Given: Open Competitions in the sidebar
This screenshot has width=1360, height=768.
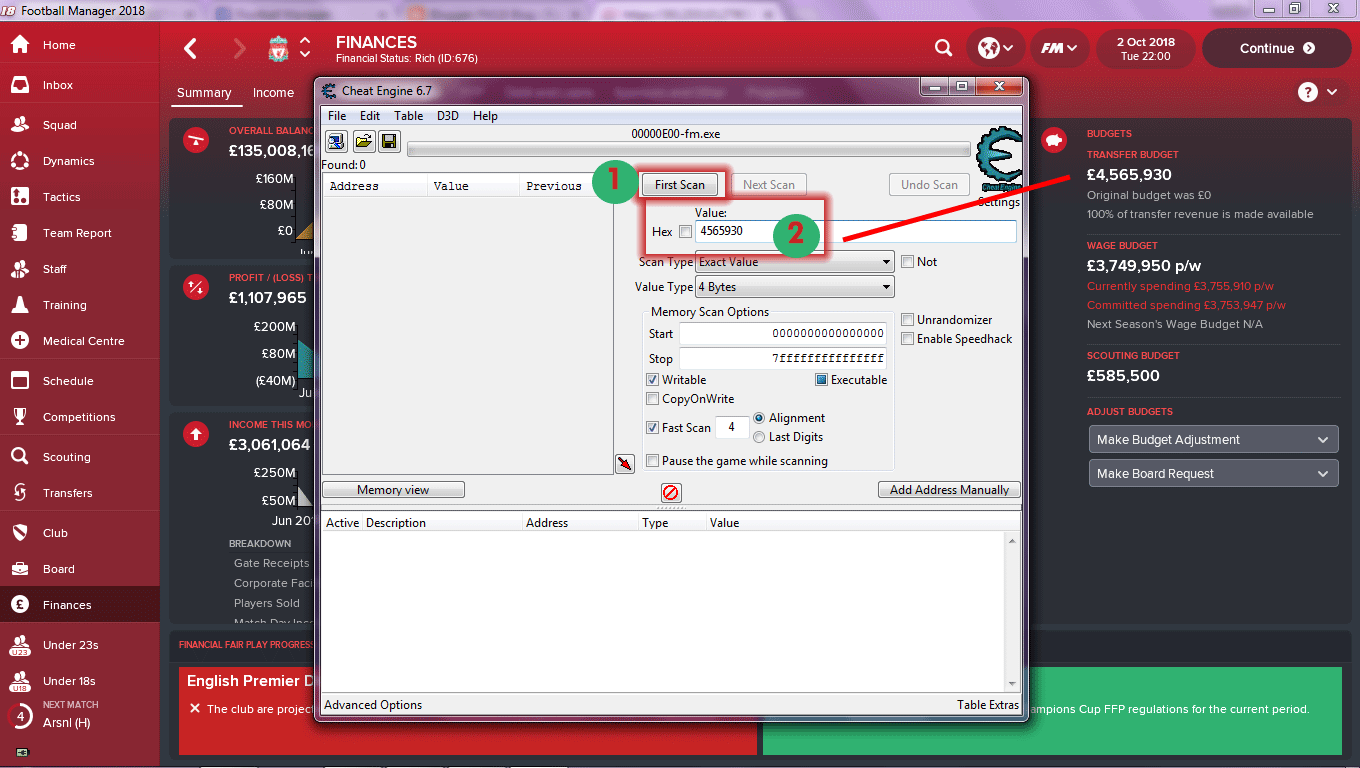Looking at the screenshot, I should [x=80, y=417].
